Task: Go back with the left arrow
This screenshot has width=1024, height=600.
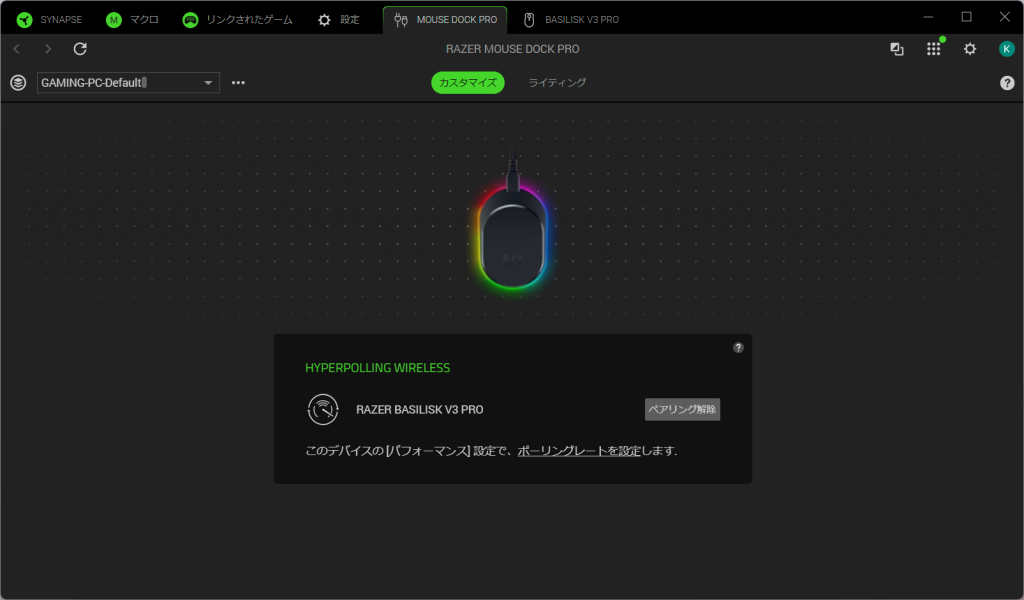Action: 17,49
